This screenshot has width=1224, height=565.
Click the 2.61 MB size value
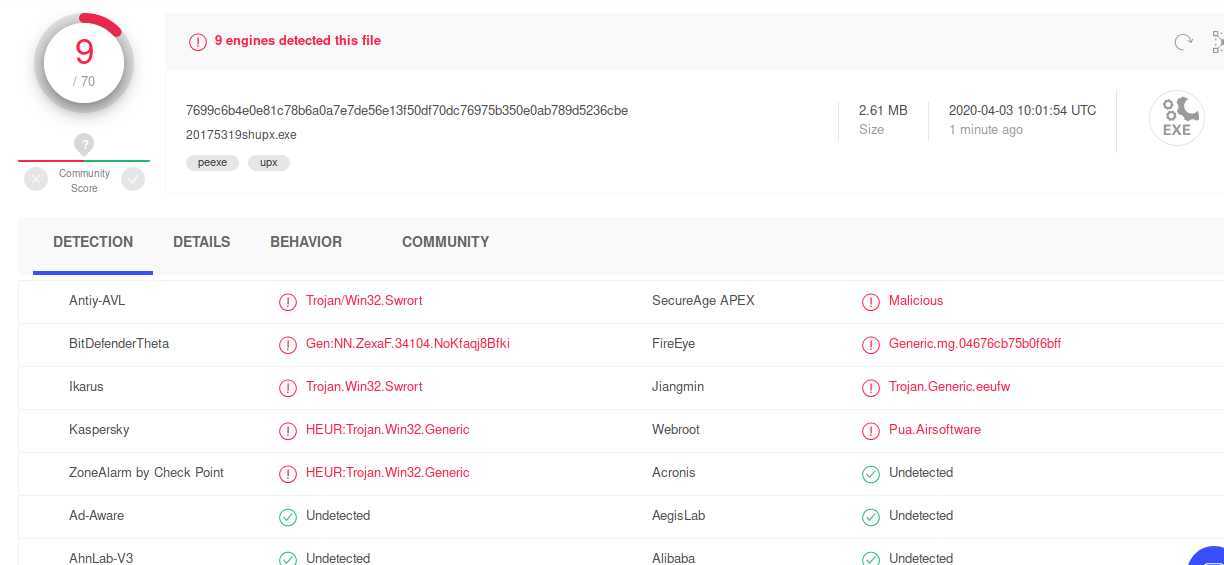883,110
